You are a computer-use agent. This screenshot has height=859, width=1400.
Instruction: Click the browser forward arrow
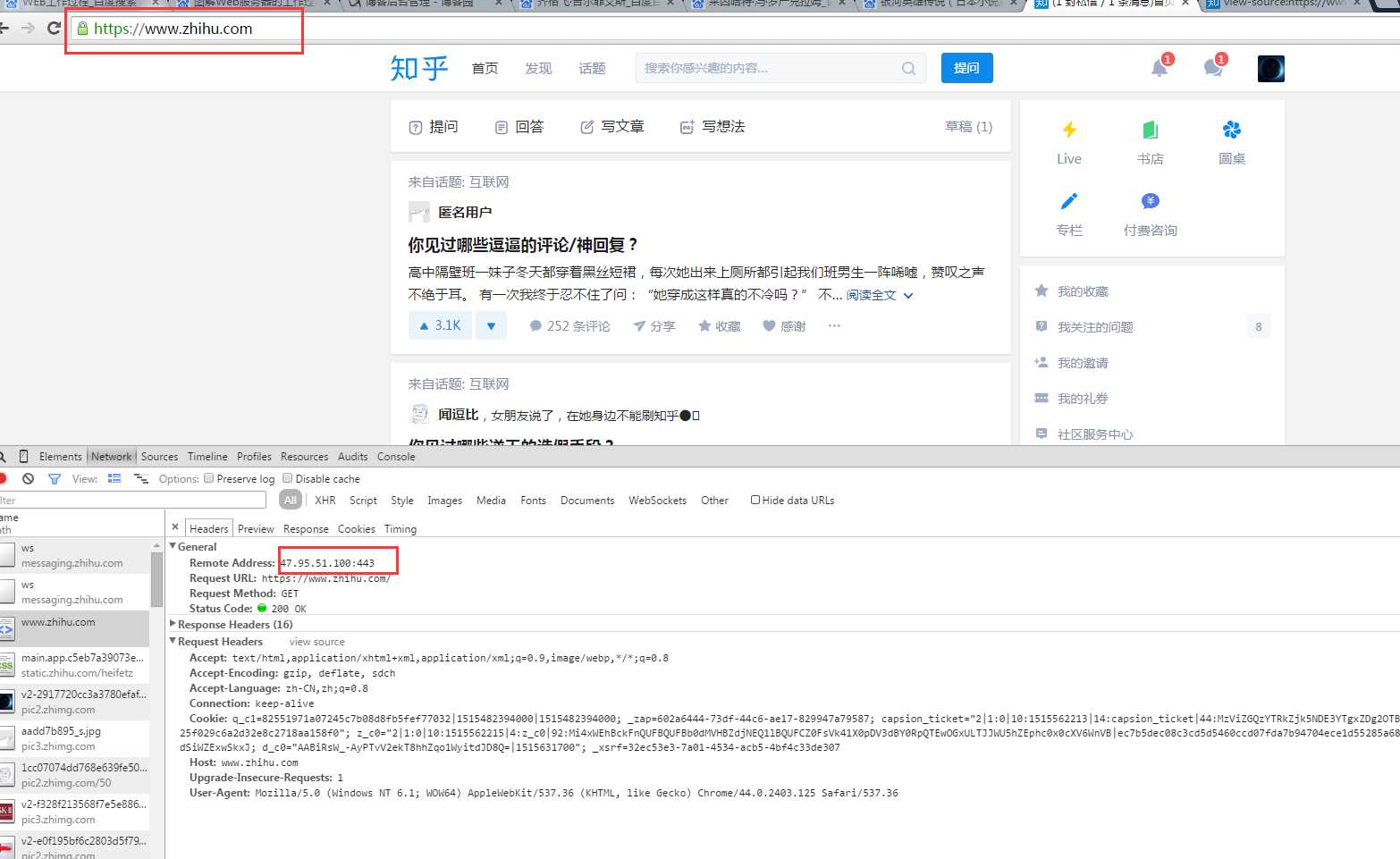[29, 28]
